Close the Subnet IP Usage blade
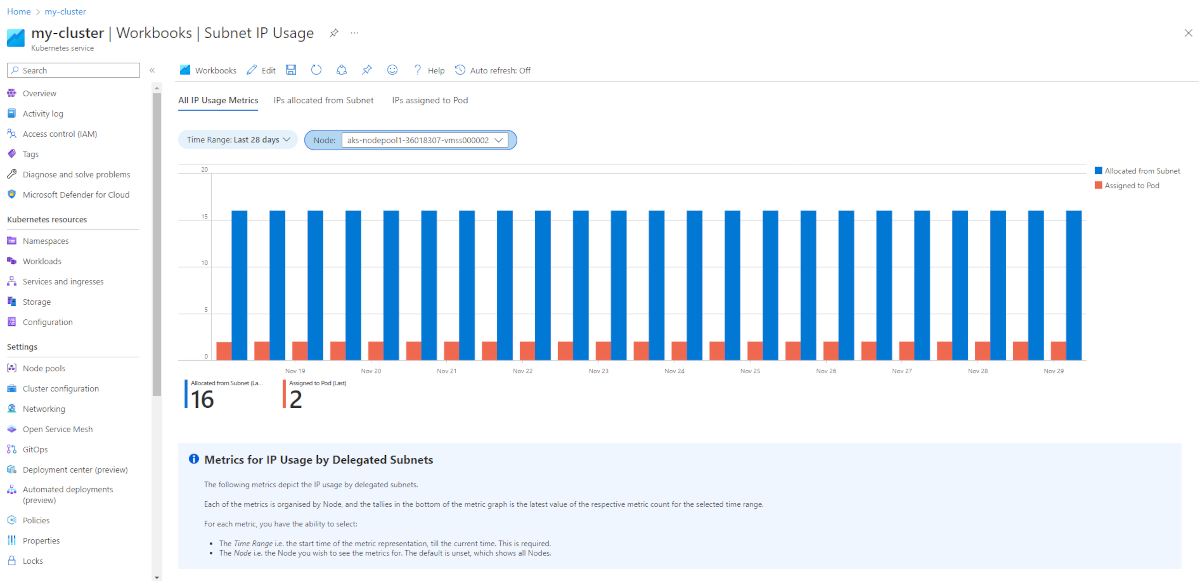The width and height of the screenshot is (1200, 581). pos(1187,33)
